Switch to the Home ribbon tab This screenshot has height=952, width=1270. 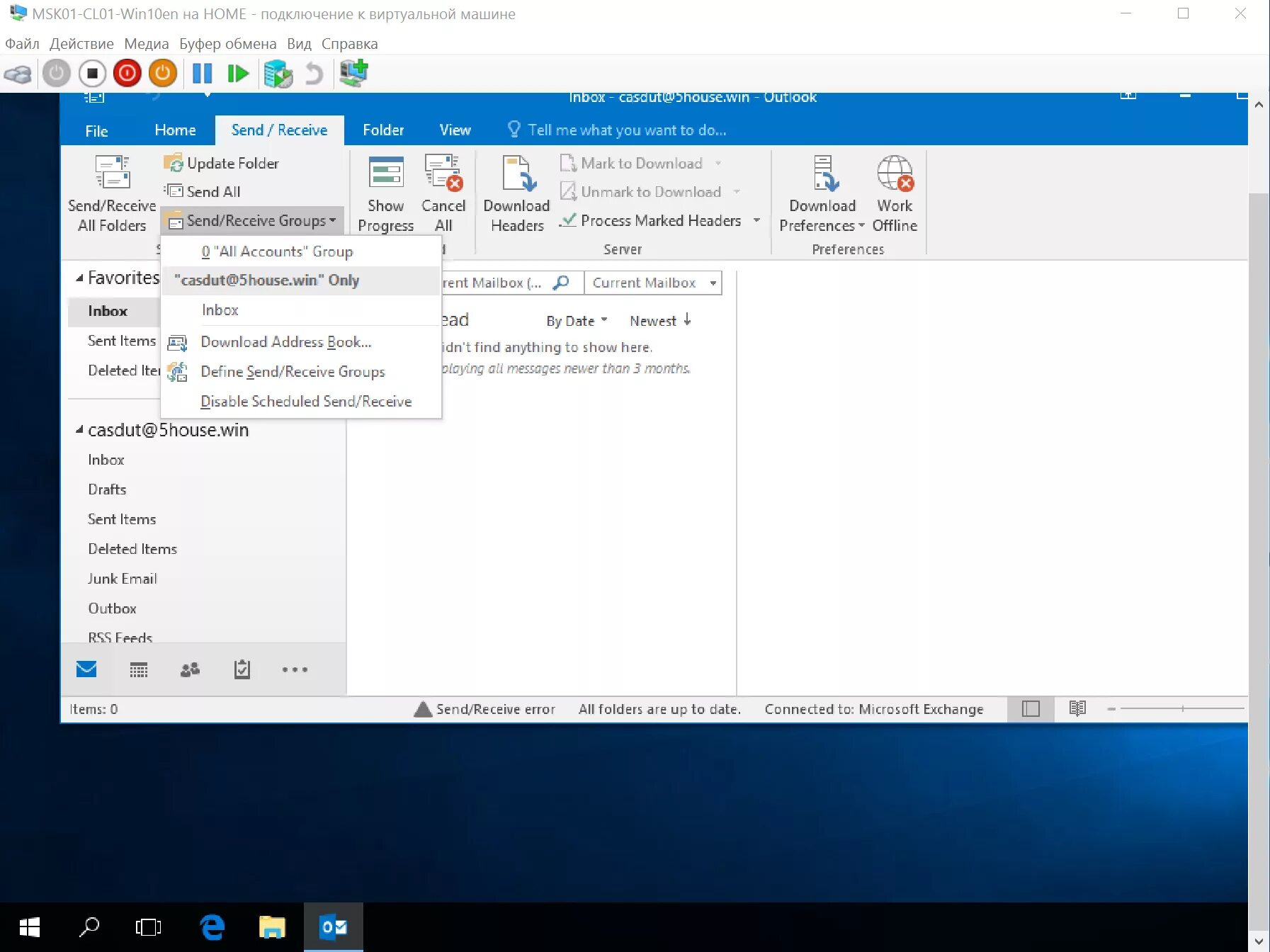click(x=174, y=130)
